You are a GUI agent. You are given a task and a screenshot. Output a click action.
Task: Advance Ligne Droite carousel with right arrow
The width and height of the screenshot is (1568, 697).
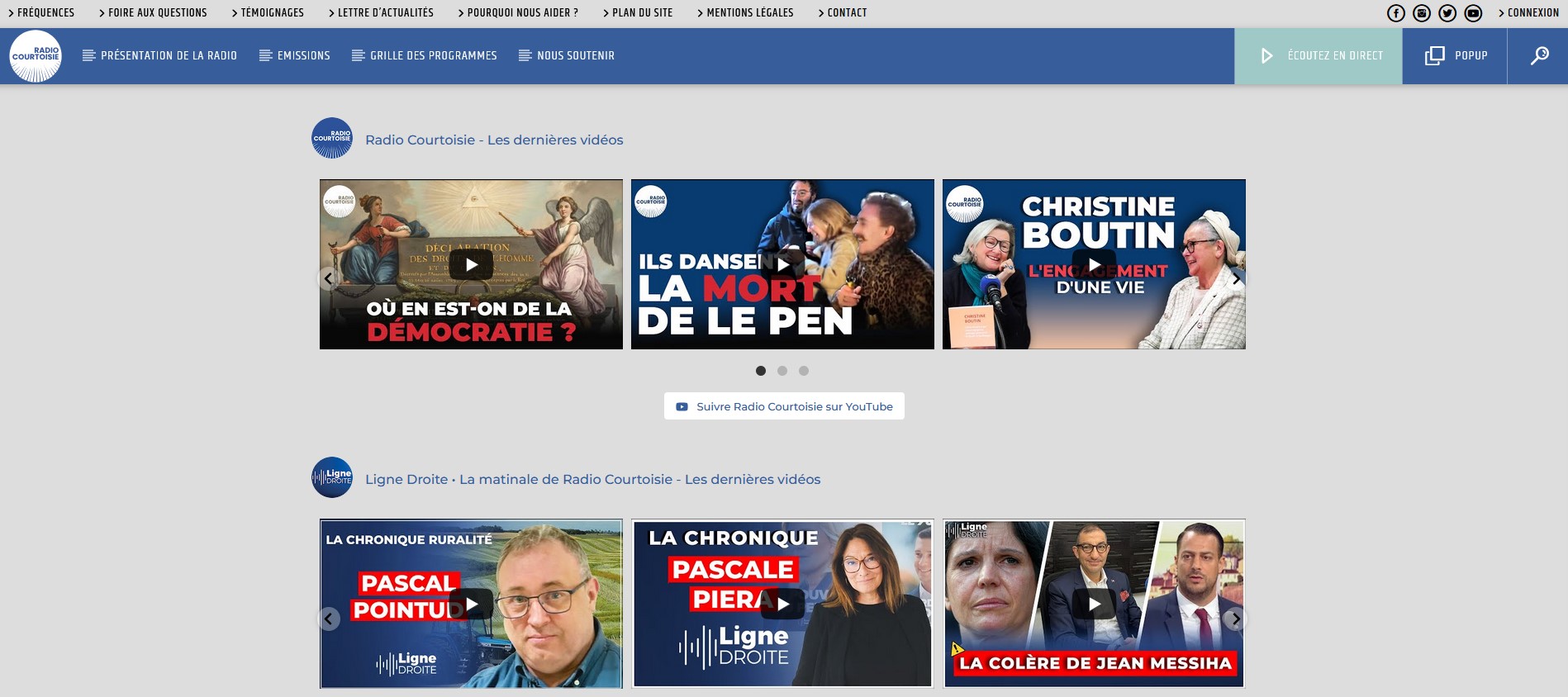(x=1236, y=619)
